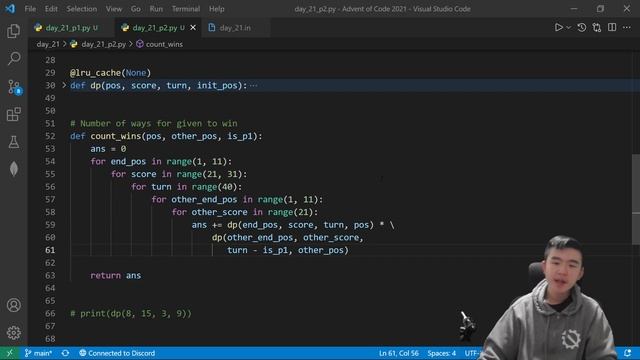Click 'turn - is_p1, other_pos)' on line 61
Screen dimensions: 640x360
pyautogui.click(x=288, y=250)
